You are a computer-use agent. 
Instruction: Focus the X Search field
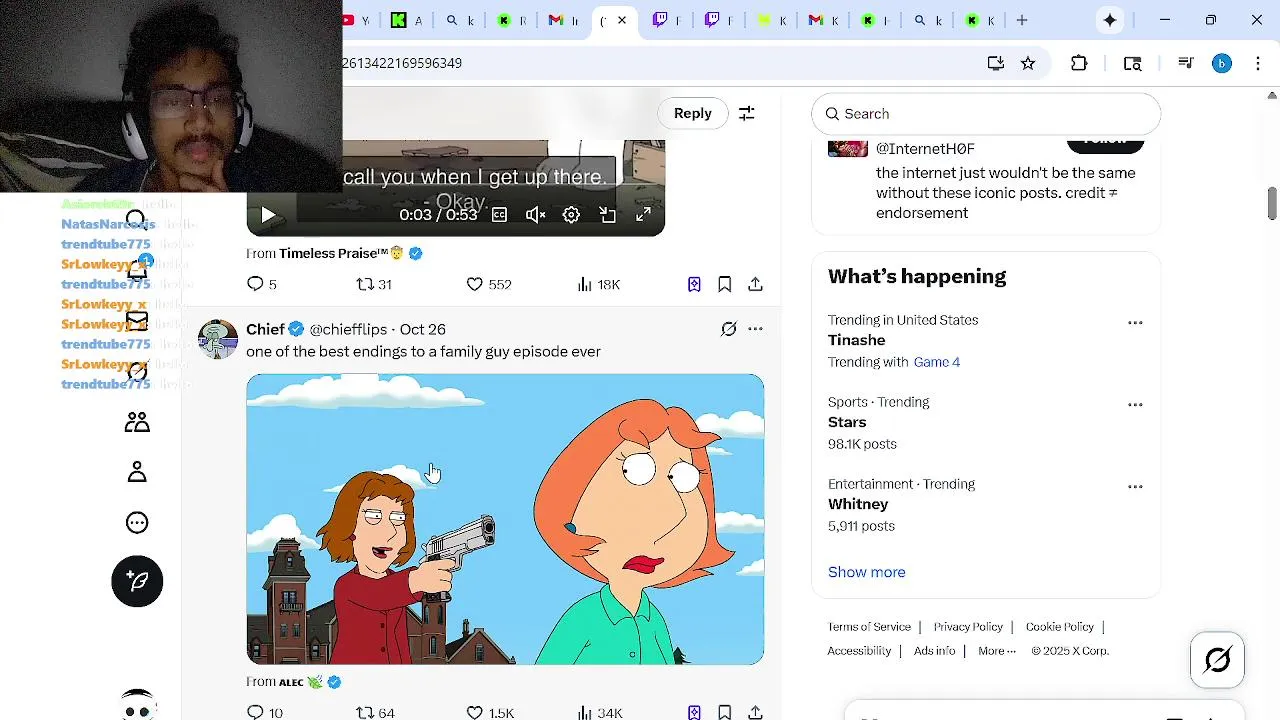986,114
